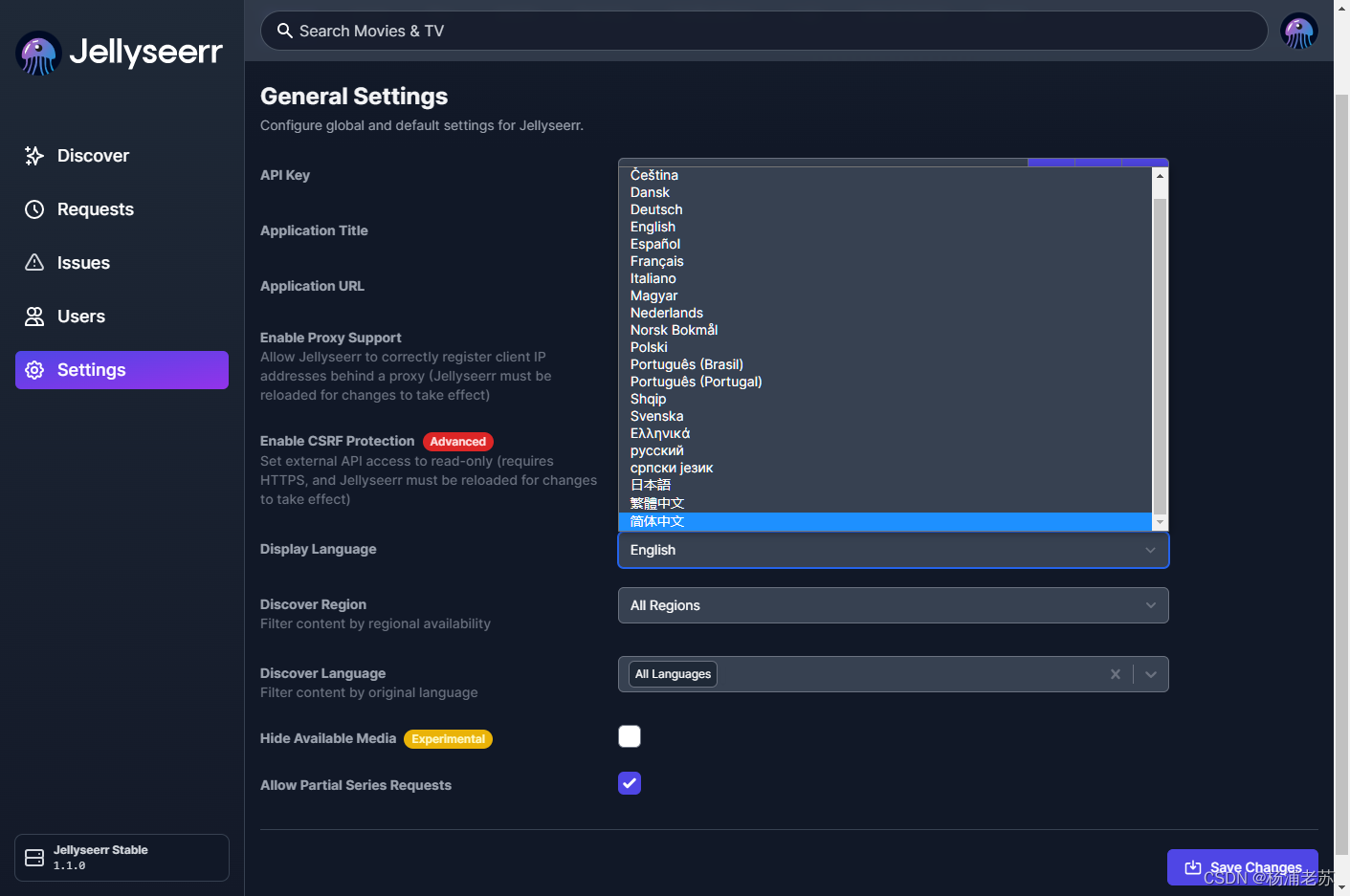Viewport: 1350px width, 896px height.
Task: Click the language list scroll up arrow
Action: click(x=1160, y=176)
